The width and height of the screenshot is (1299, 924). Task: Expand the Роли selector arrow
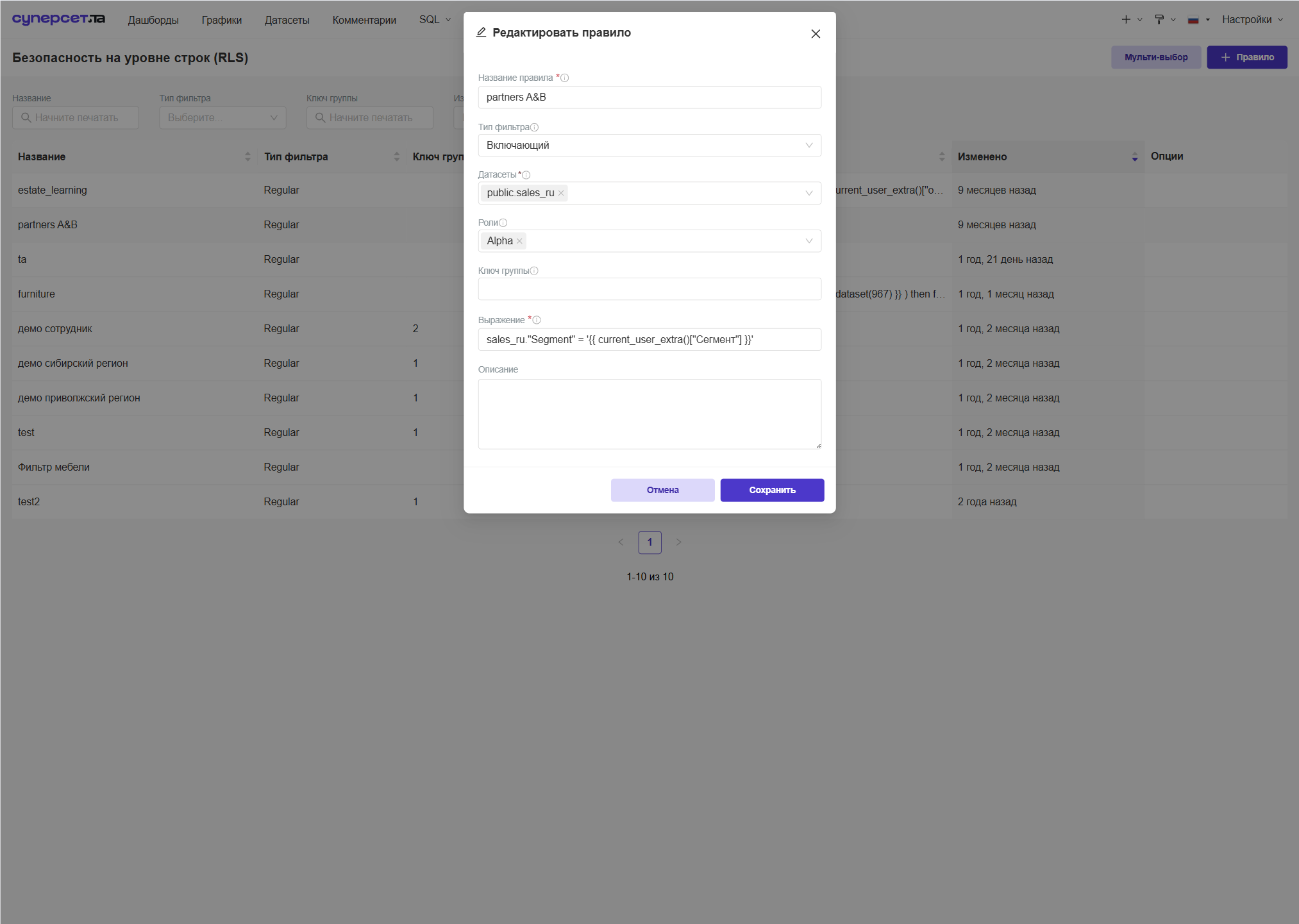809,241
